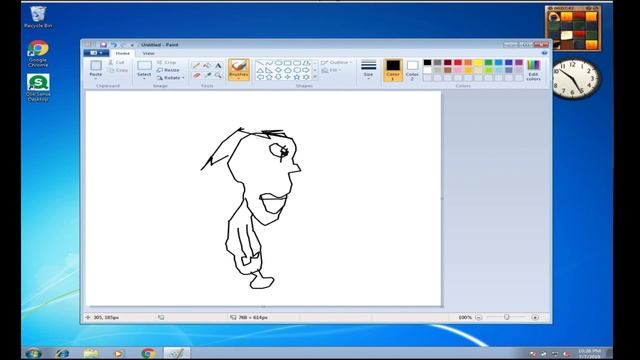The width and height of the screenshot is (640, 360).
Task: Expand the full Shapes gallery
Action: 315,77
